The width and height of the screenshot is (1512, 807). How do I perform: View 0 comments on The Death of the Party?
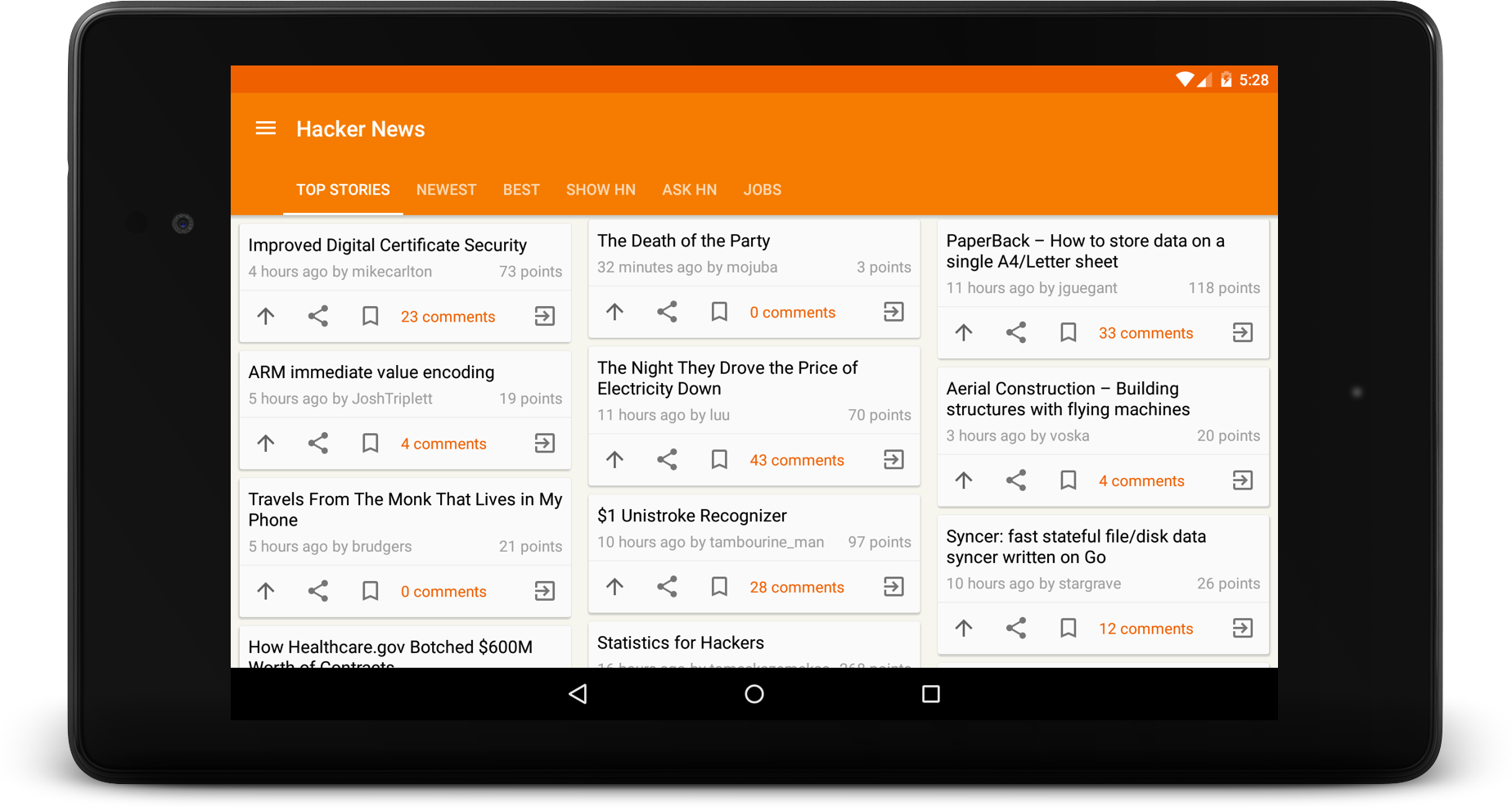[793, 313]
